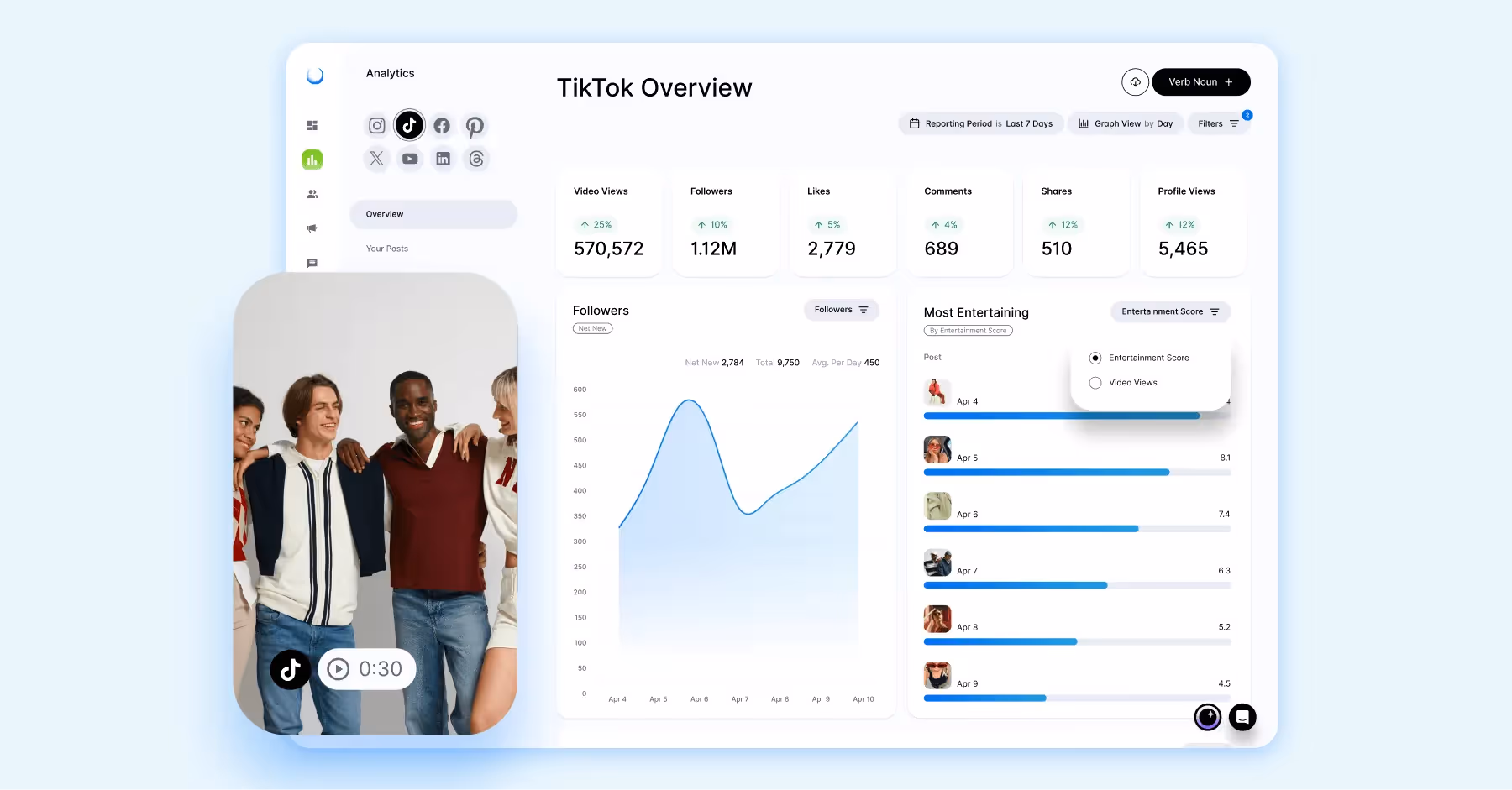Viewport: 1512px width, 790px height.
Task: Select the TikTok platform icon
Action: pos(409,125)
